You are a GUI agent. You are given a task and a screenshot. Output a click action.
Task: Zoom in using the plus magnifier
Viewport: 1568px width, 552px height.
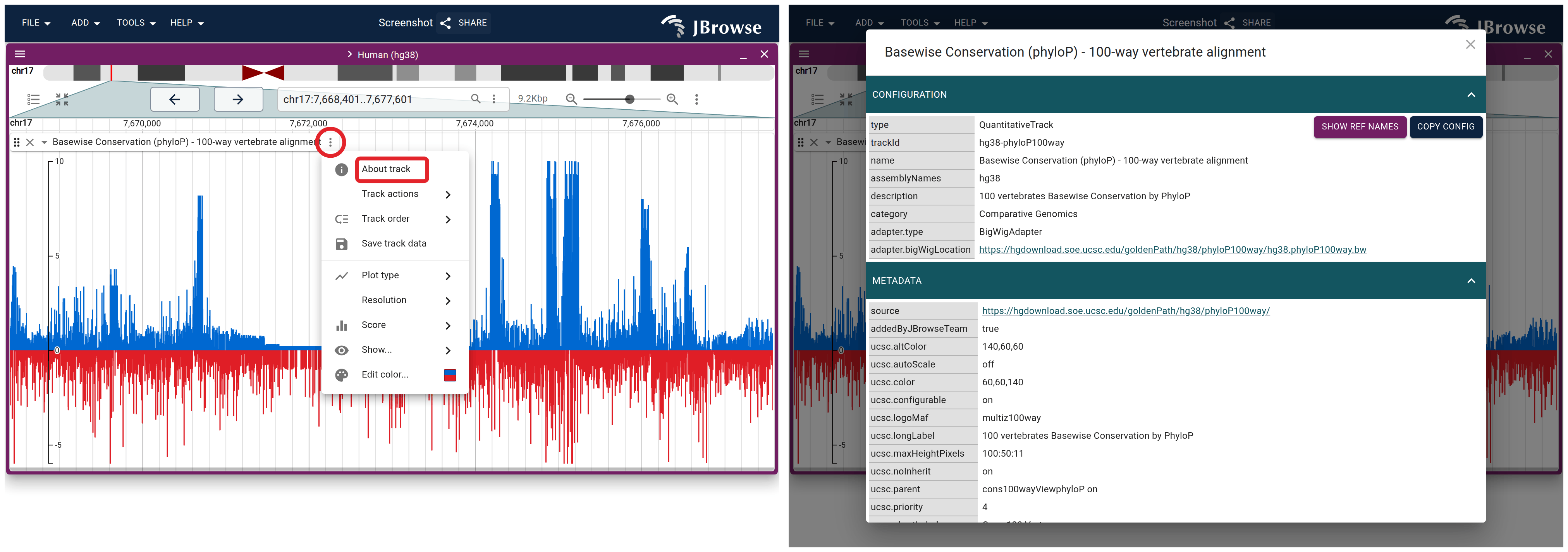tap(672, 99)
